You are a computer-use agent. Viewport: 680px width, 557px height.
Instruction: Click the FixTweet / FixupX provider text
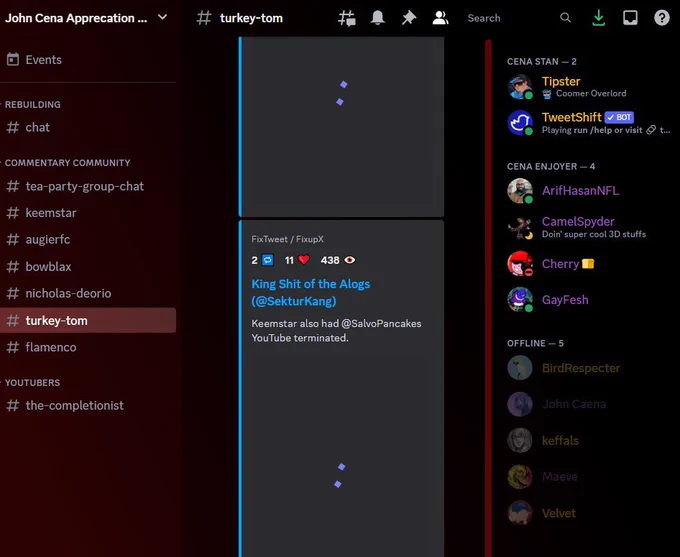pyautogui.click(x=287, y=239)
